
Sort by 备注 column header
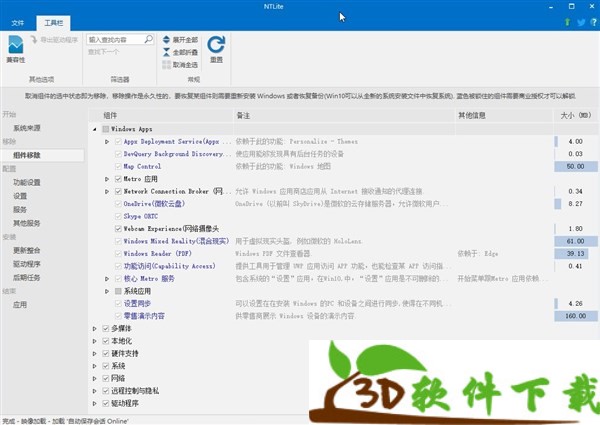tap(344, 116)
